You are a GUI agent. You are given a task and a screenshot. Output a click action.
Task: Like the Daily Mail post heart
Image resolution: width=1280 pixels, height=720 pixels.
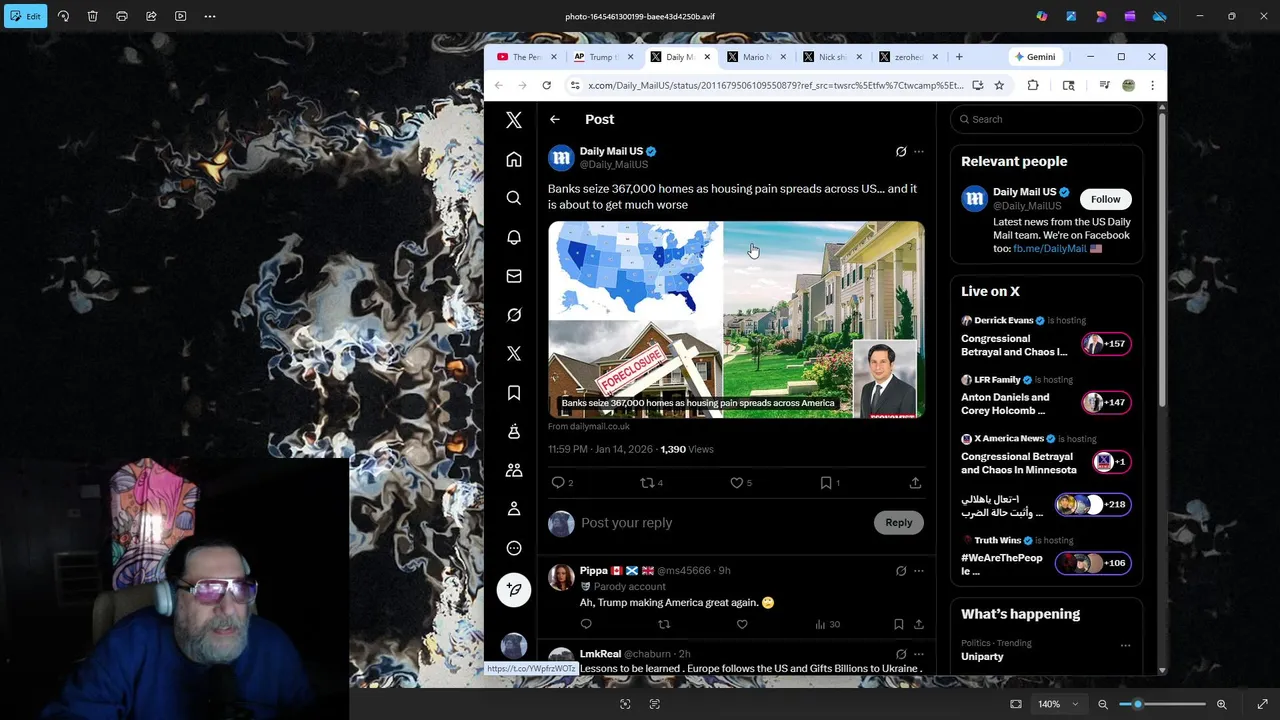(x=737, y=483)
